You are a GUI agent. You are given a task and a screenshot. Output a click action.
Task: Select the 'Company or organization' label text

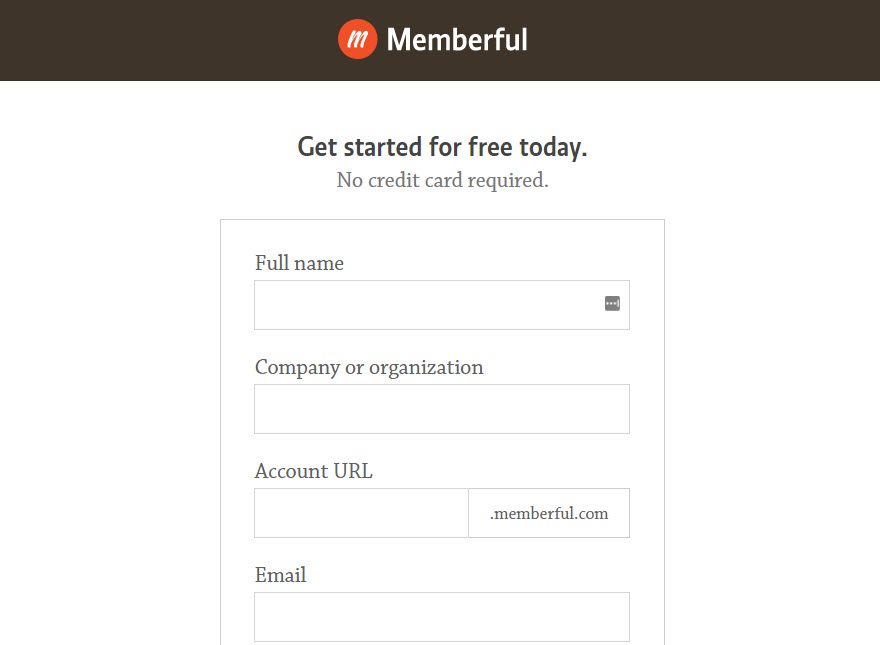coord(370,367)
